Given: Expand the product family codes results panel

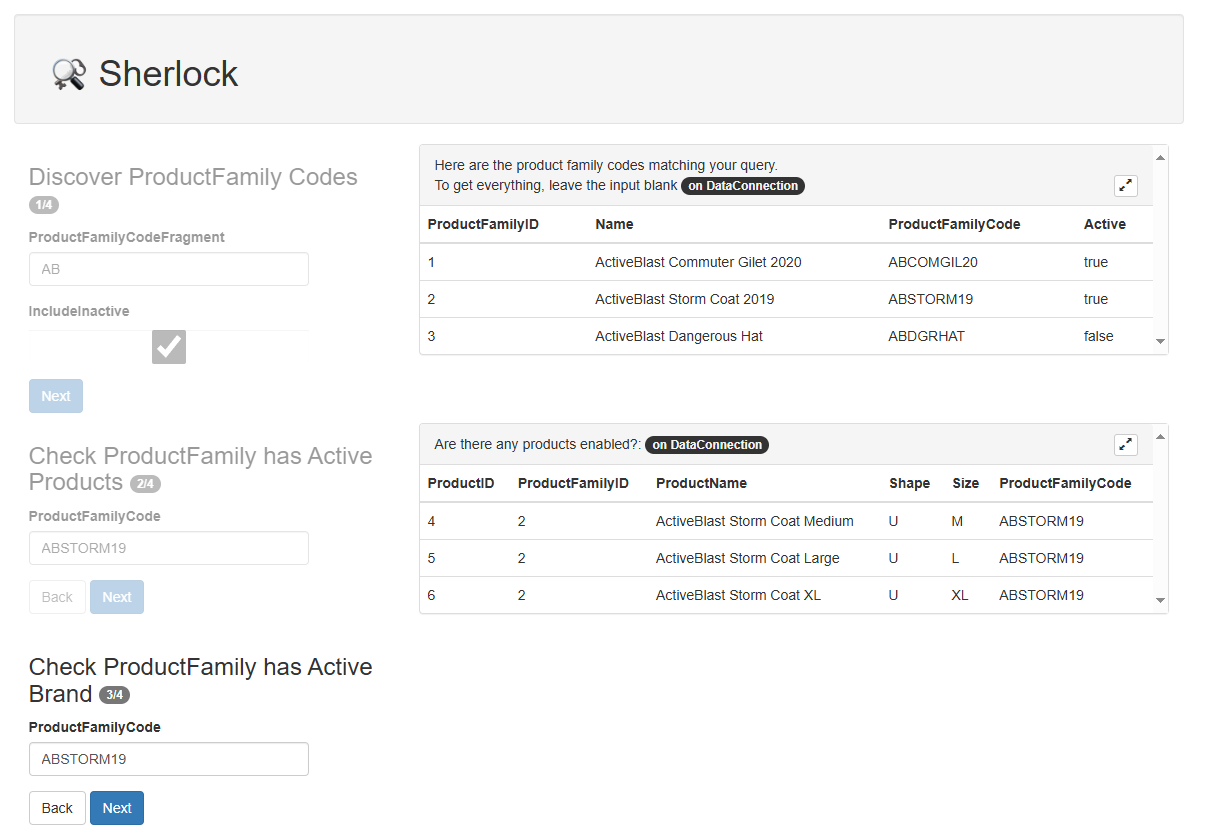Looking at the screenshot, I should click(1125, 185).
